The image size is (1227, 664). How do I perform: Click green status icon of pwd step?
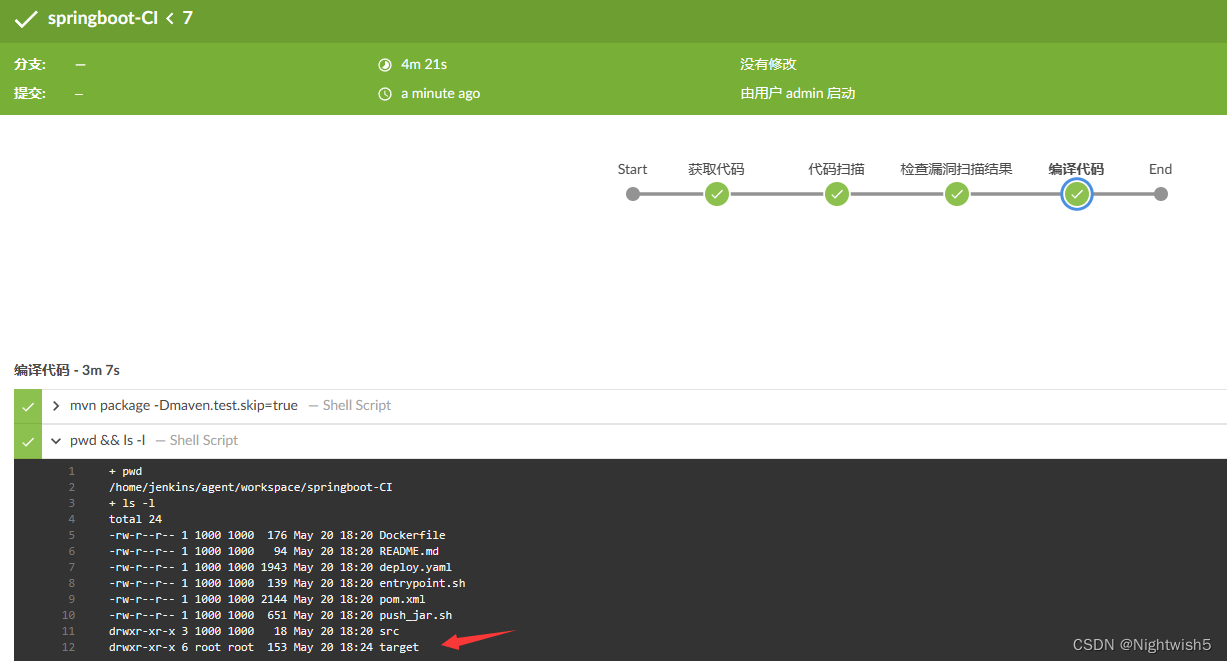point(28,441)
